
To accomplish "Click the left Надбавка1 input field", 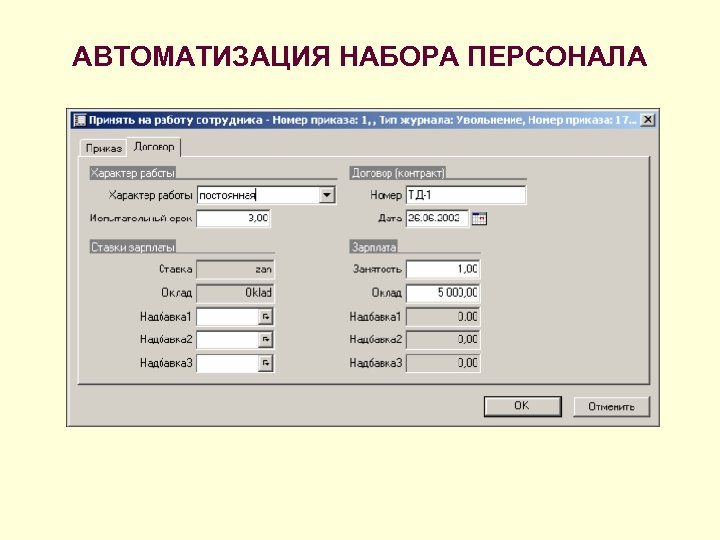I will point(228,316).
